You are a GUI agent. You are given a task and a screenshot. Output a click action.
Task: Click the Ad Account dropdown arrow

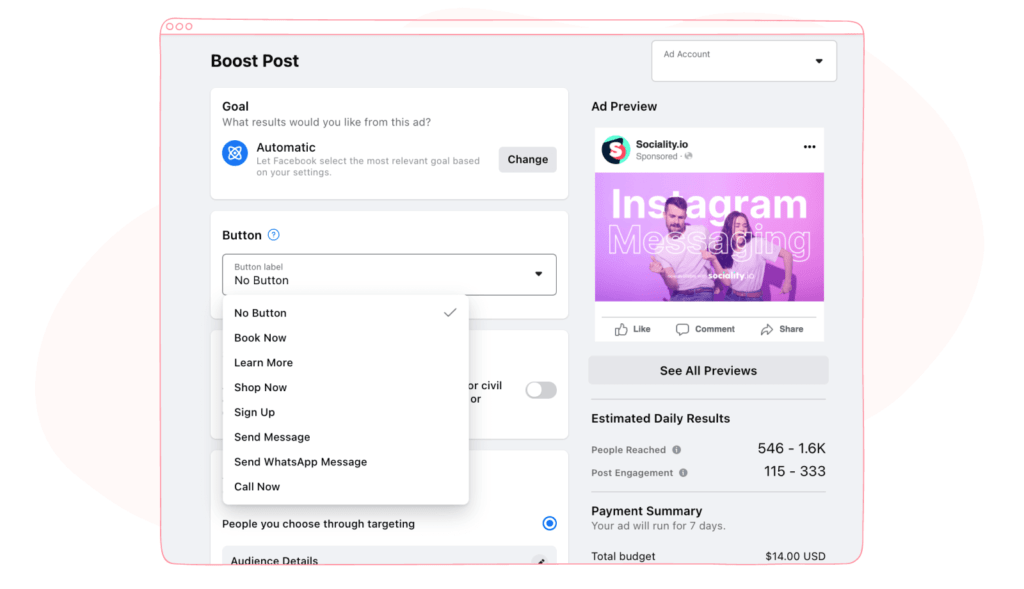coord(819,61)
